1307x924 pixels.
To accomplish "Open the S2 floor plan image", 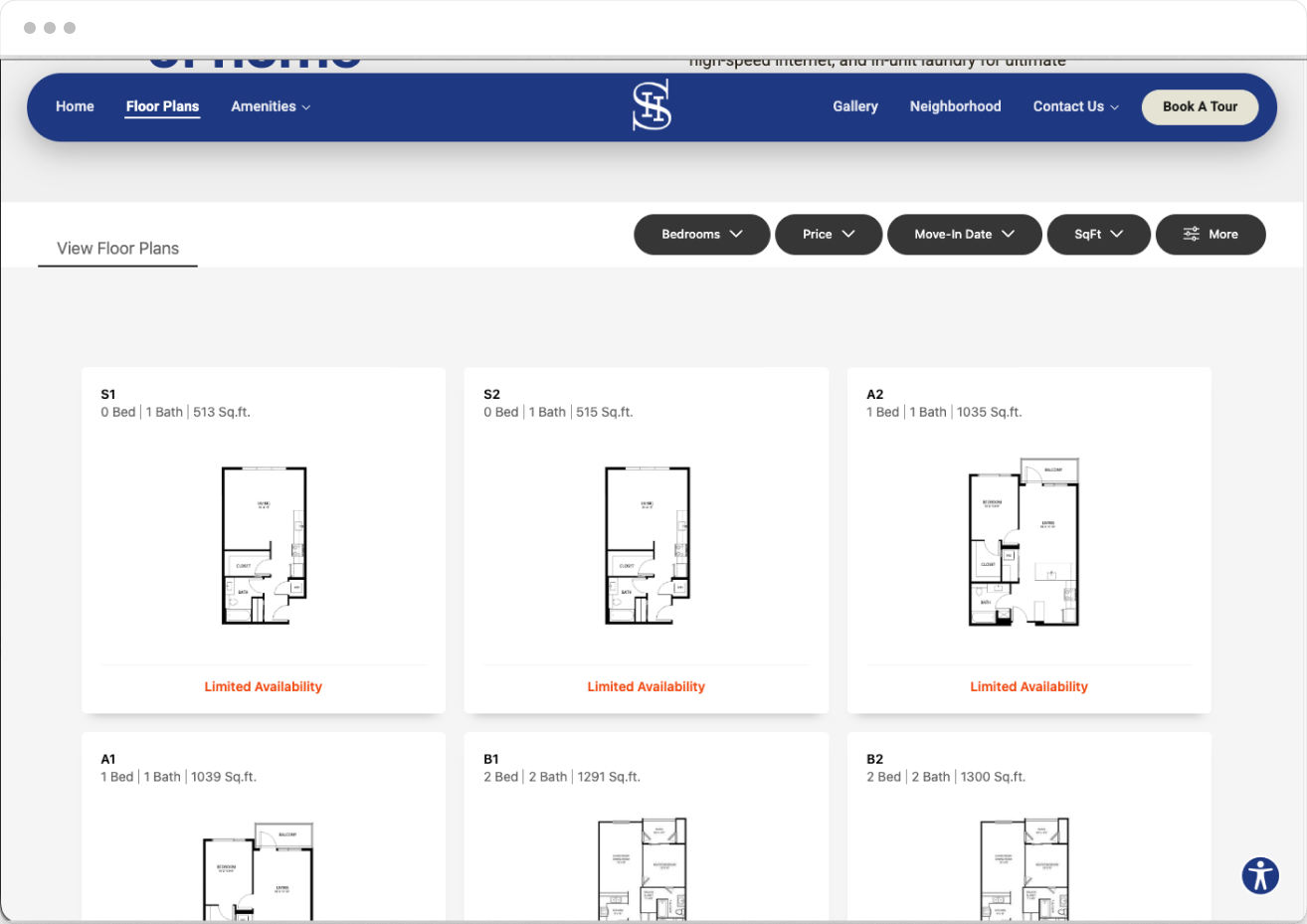I will (647, 545).
